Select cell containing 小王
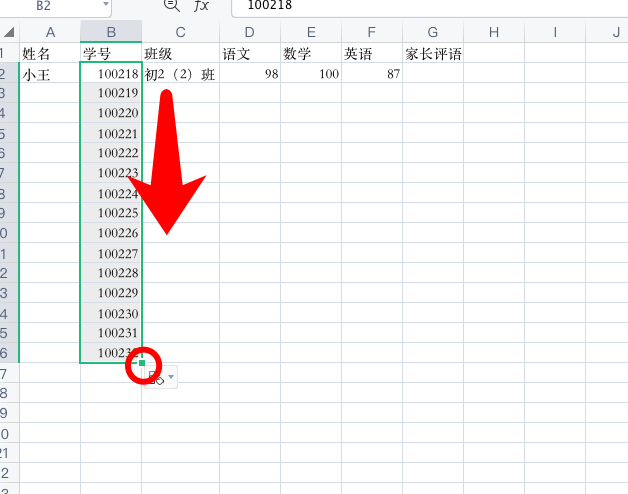Screen dimensions: 628x494 click(50, 73)
